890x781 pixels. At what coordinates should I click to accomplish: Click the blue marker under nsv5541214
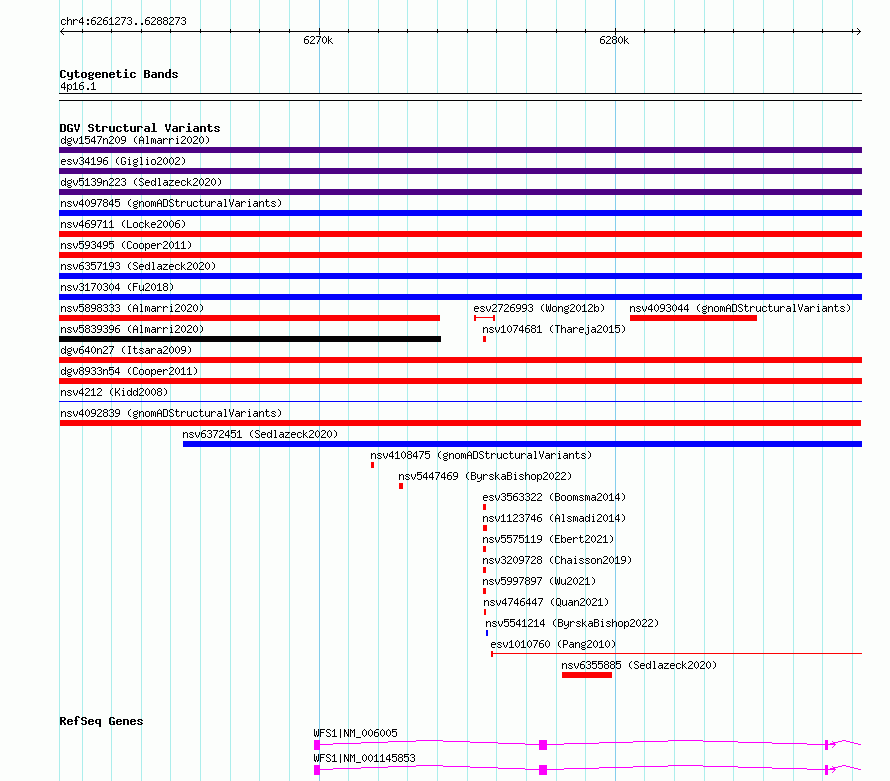tap(486, 633)
